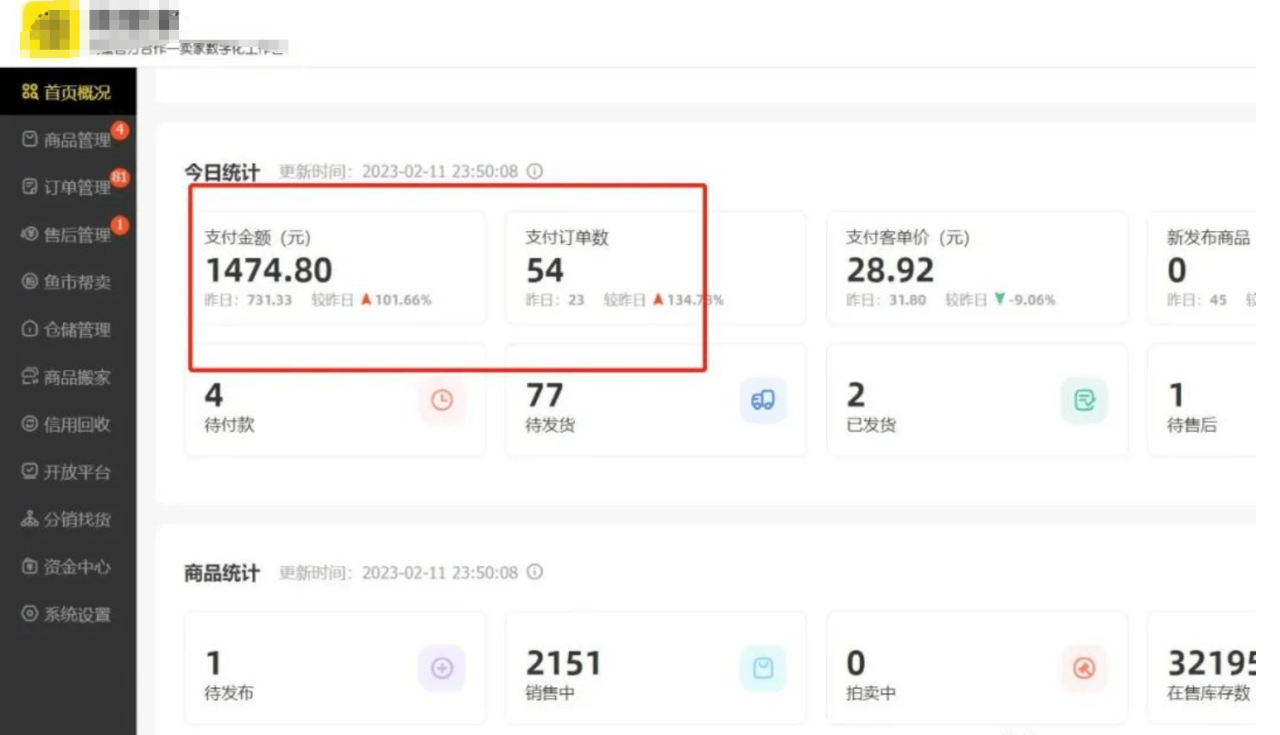
Task: Click the truck icon on 待发货 card
Action: (763, 401)
